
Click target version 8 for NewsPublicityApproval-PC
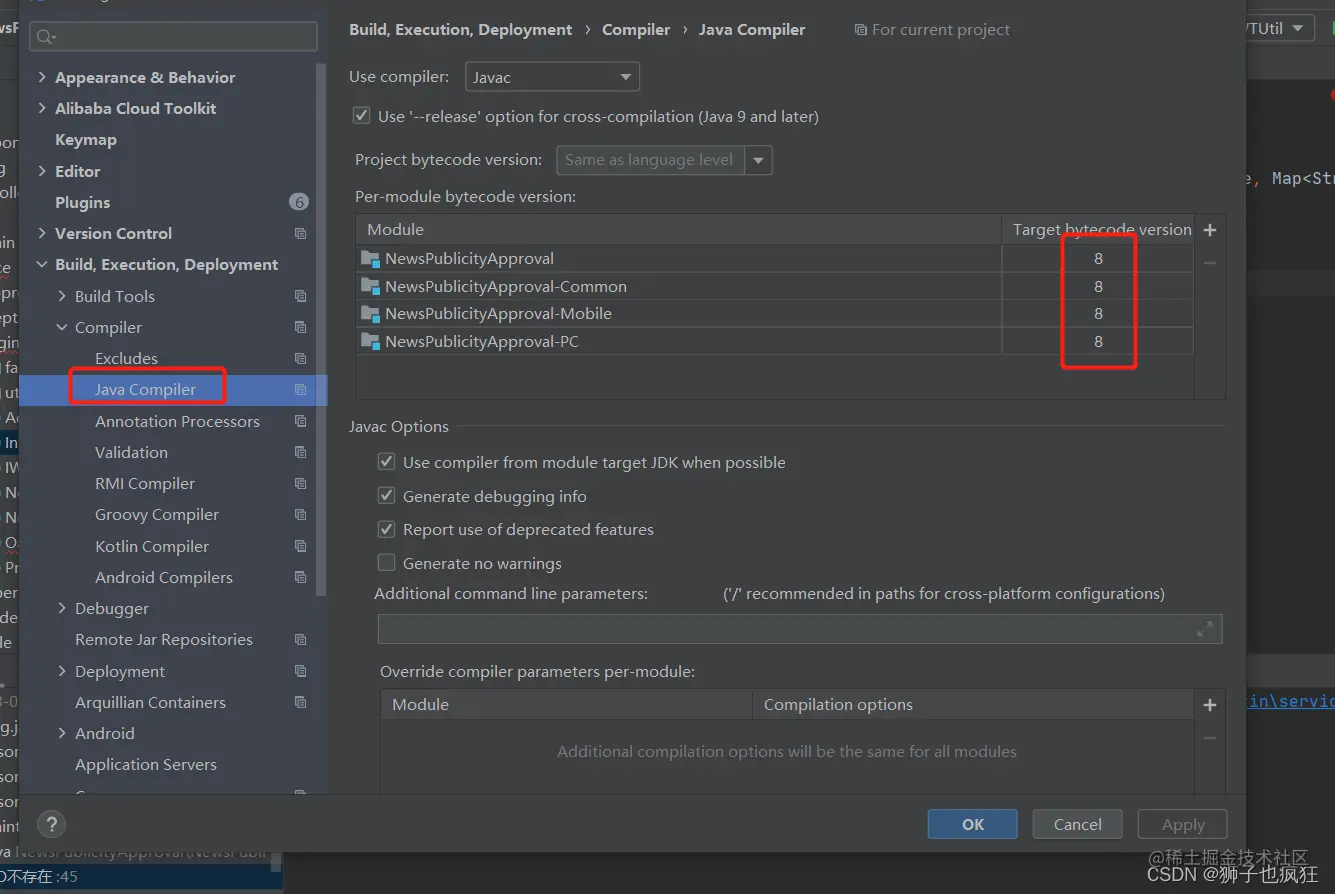click(x=1098, y=342)
